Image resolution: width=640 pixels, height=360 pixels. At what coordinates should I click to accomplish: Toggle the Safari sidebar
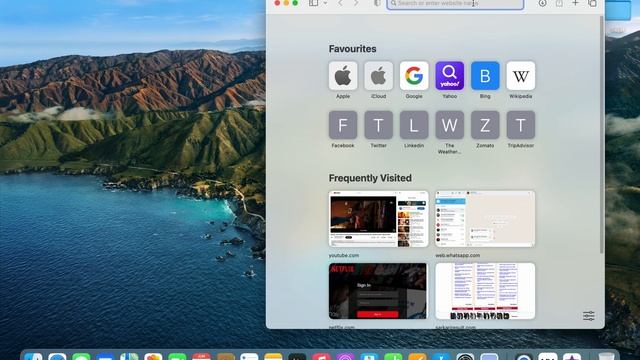313,3
